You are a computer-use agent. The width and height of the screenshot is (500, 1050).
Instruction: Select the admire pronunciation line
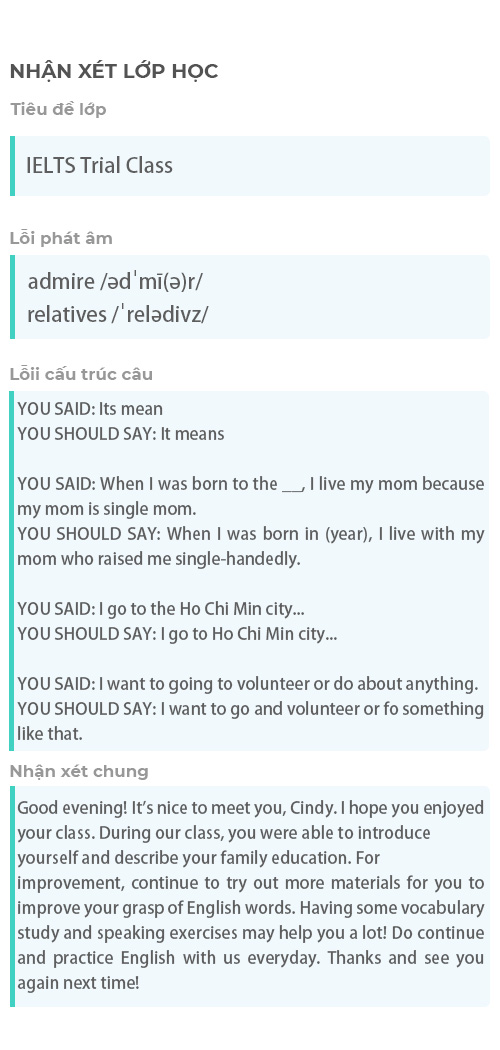[114, 282]
